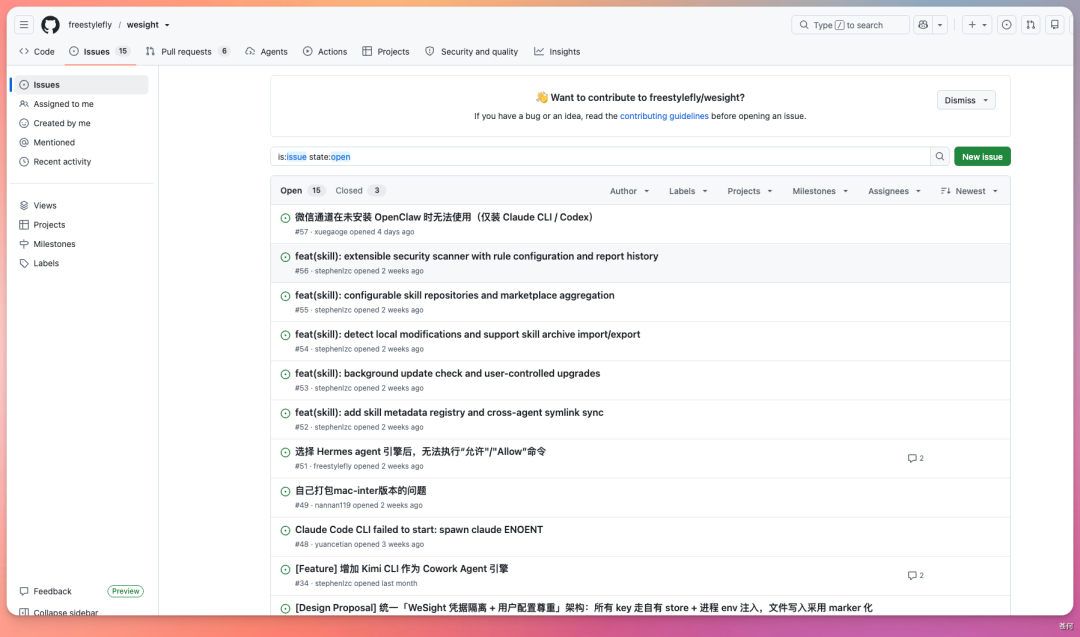Open issue add skill metadata registry
The height and width of the screenshot is (637, 1080).
[x=449, y=413]
